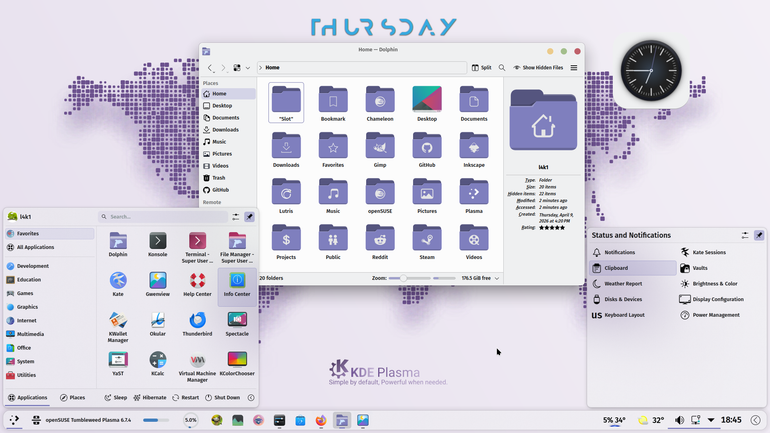Screen dimensions: 770x433
Task: Select Multimedia category in launcher
Action: pyautogui.click(x=50, y=334)
